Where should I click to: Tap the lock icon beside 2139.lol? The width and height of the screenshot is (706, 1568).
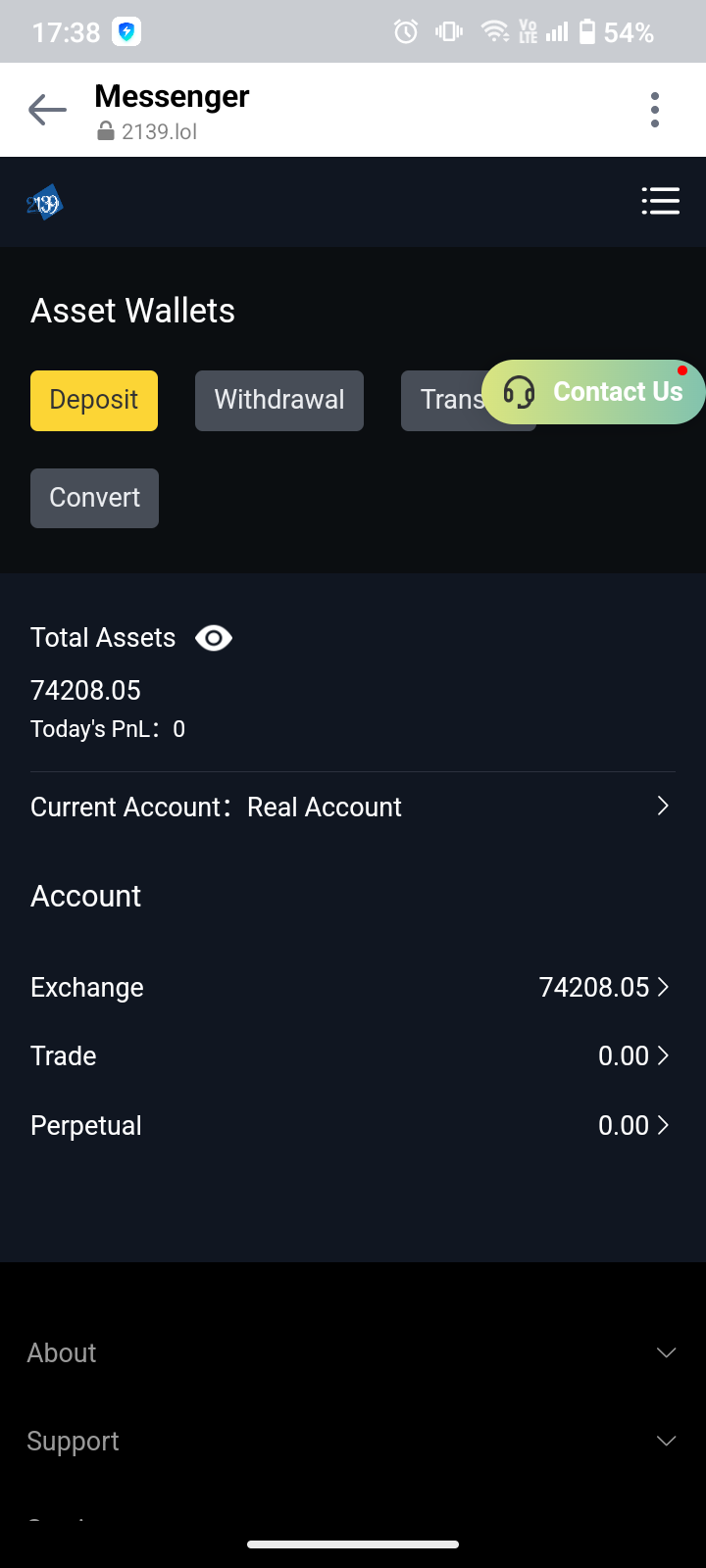106,131
